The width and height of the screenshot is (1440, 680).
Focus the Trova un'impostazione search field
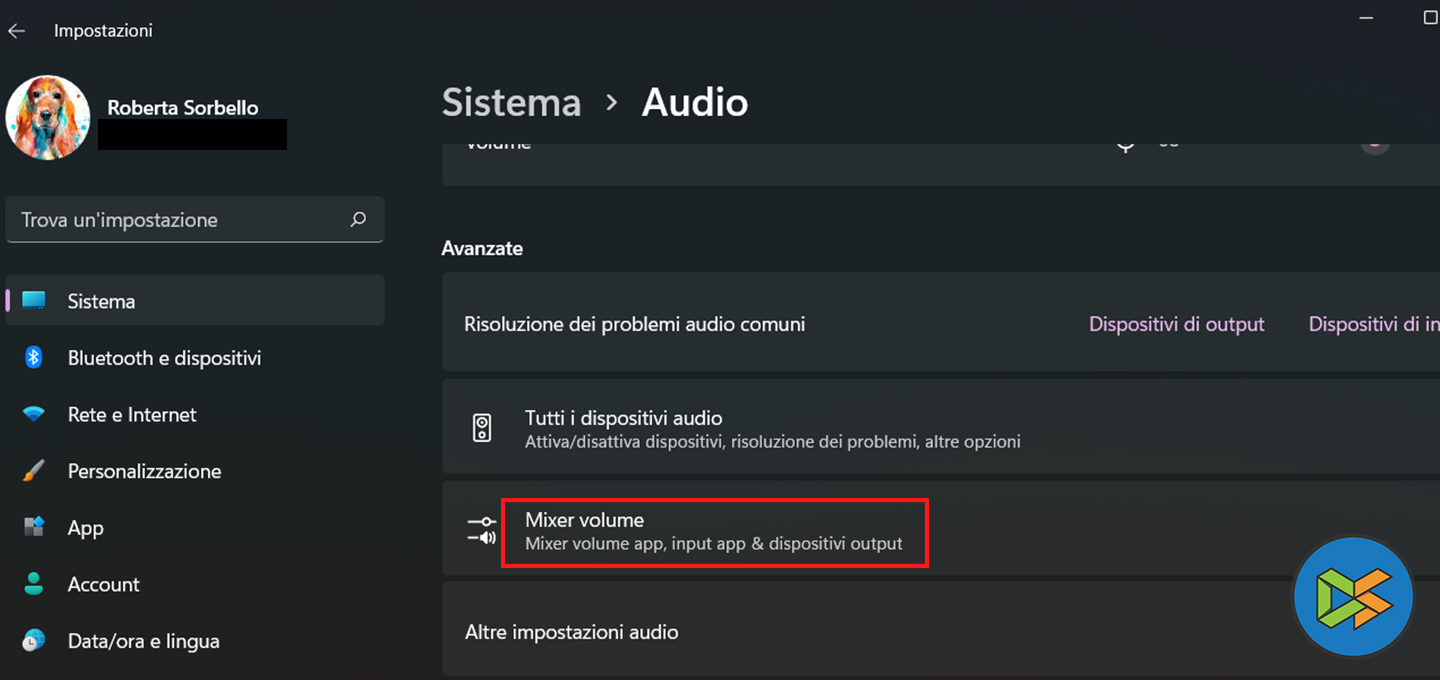coord(180,220)
